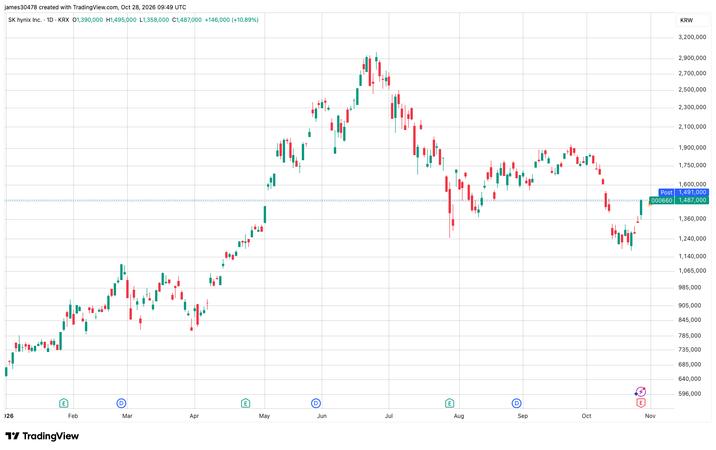716x450 pixels.
Task: Click the TradingView logo
Action: pos(42,436)
